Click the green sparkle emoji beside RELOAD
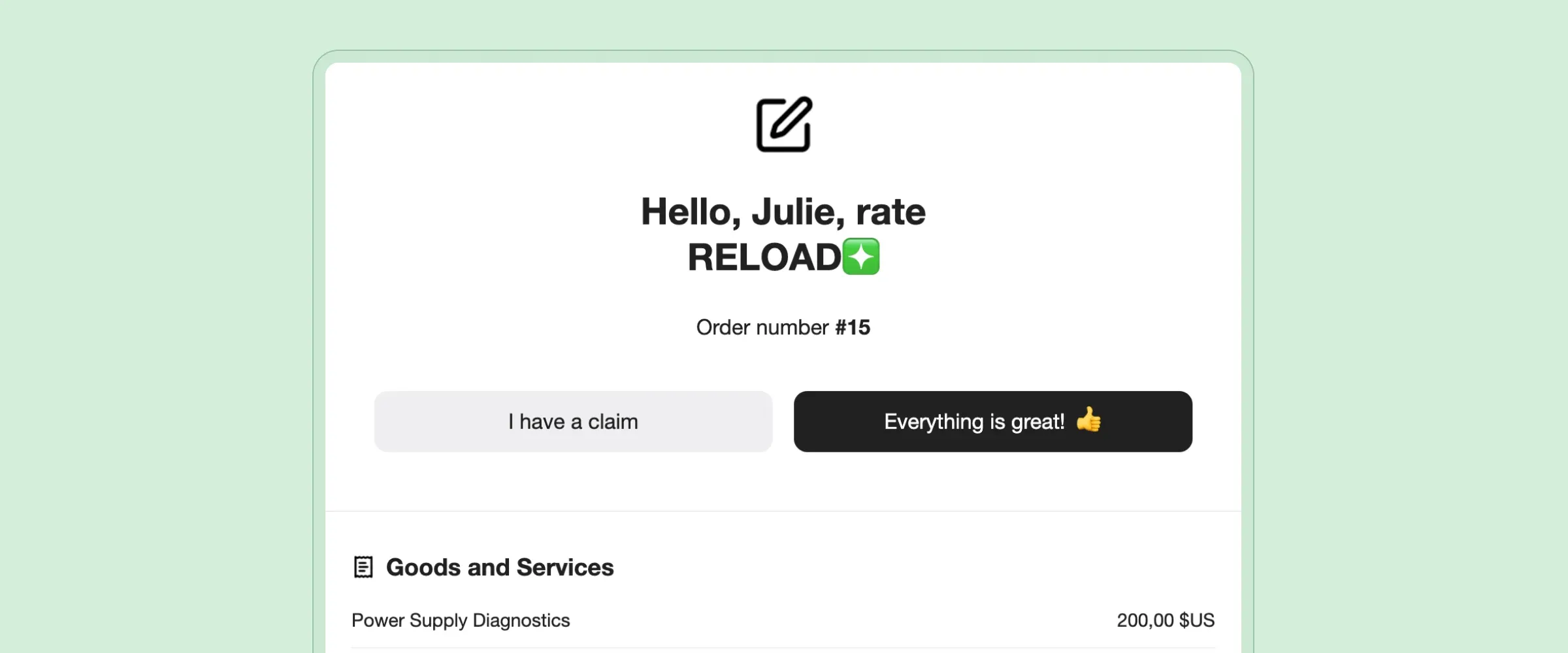This screenshot has width=1568, height=653. (861, 257)
